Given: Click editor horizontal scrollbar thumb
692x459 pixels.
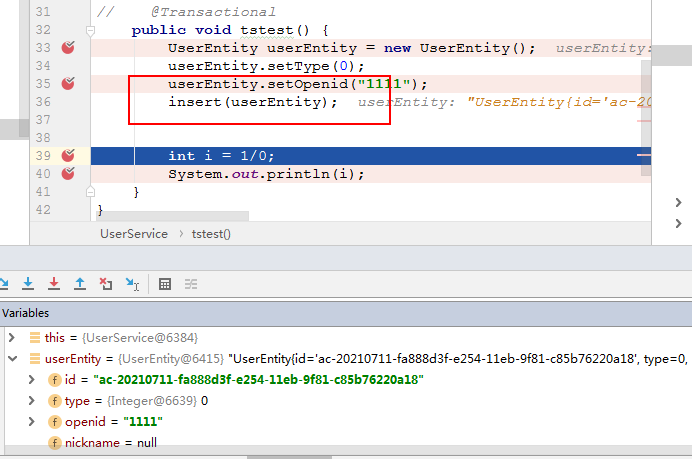Looking at the screenshot, I should coord(173,216).
